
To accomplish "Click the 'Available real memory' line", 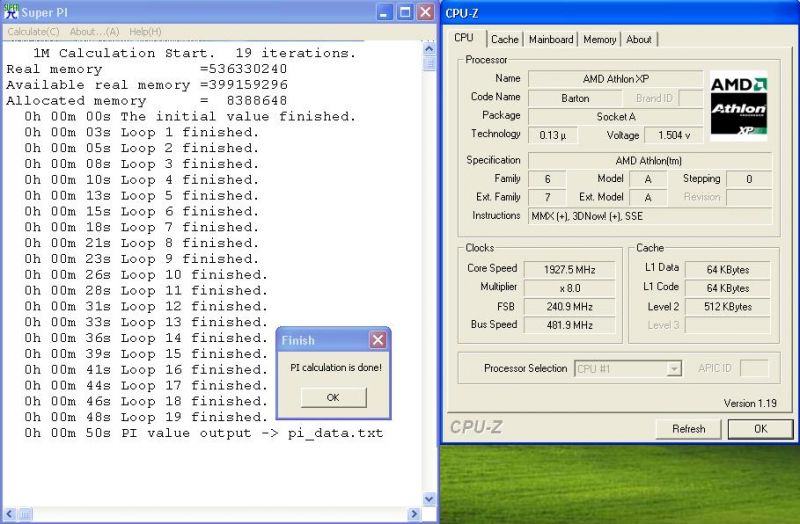I will tap(147, 85).
